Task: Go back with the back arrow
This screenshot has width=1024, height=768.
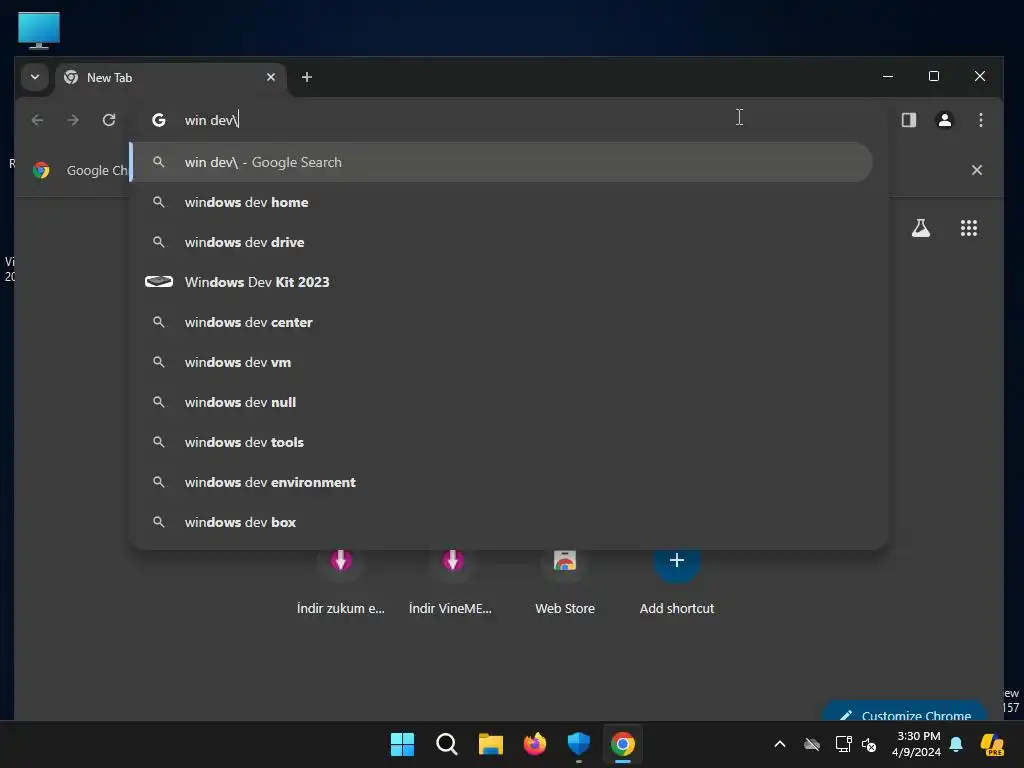Action: [37, 120]
